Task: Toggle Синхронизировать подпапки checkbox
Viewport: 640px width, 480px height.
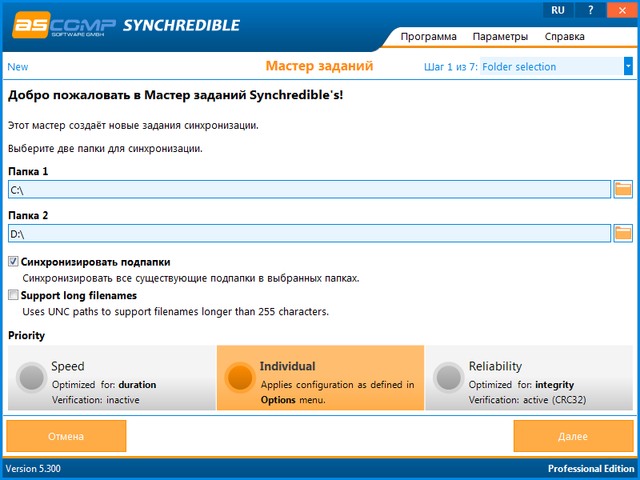Action: (x=13, y=262)
